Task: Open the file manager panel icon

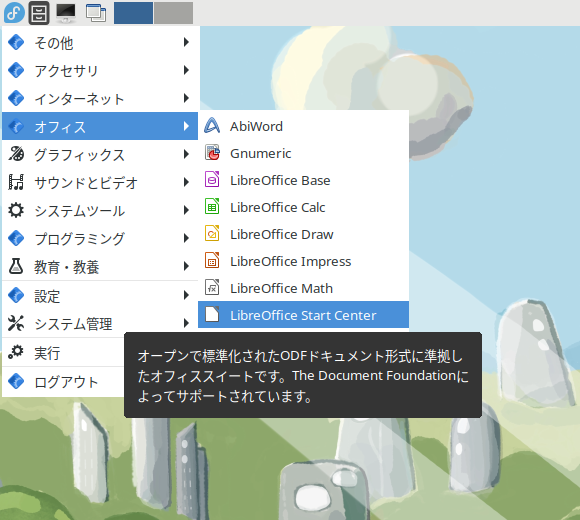Action: 39,13
